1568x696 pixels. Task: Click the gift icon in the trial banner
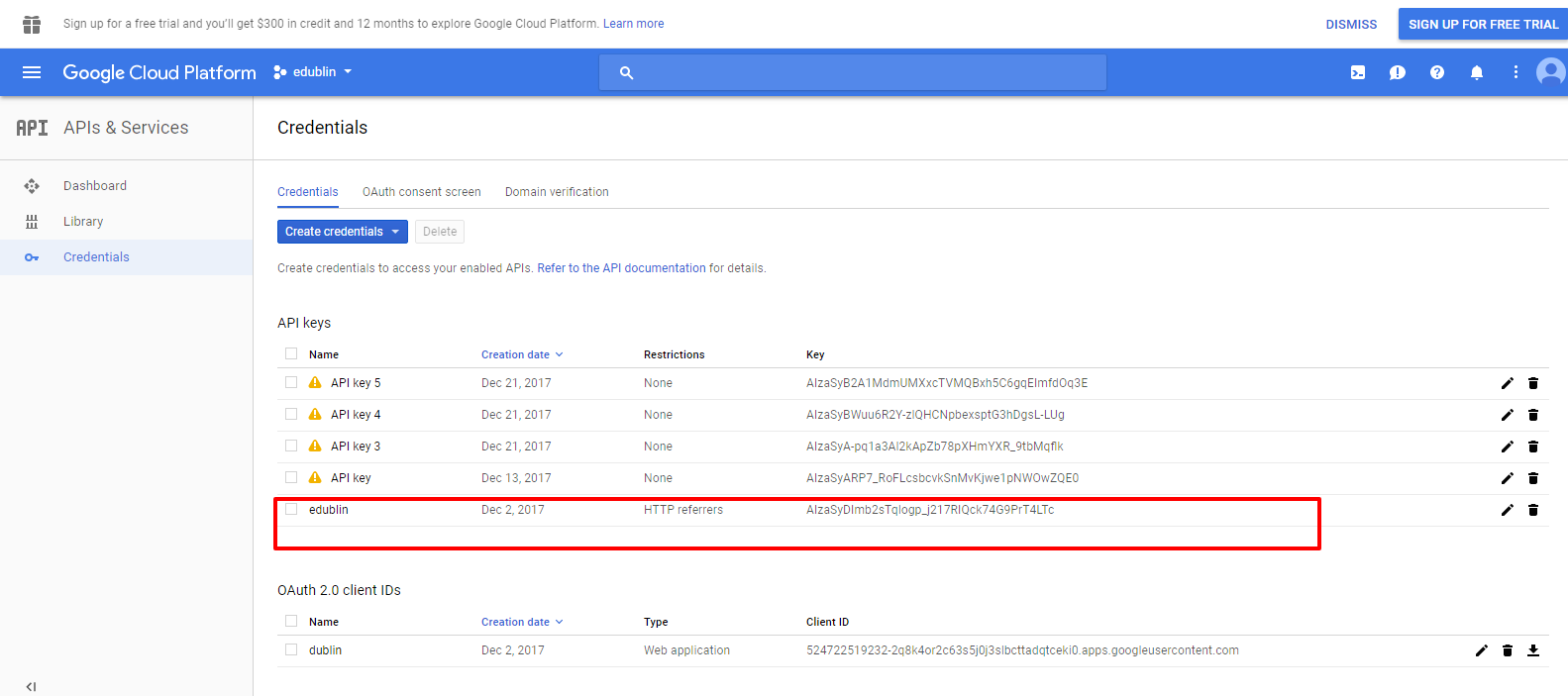coord(32,24)
